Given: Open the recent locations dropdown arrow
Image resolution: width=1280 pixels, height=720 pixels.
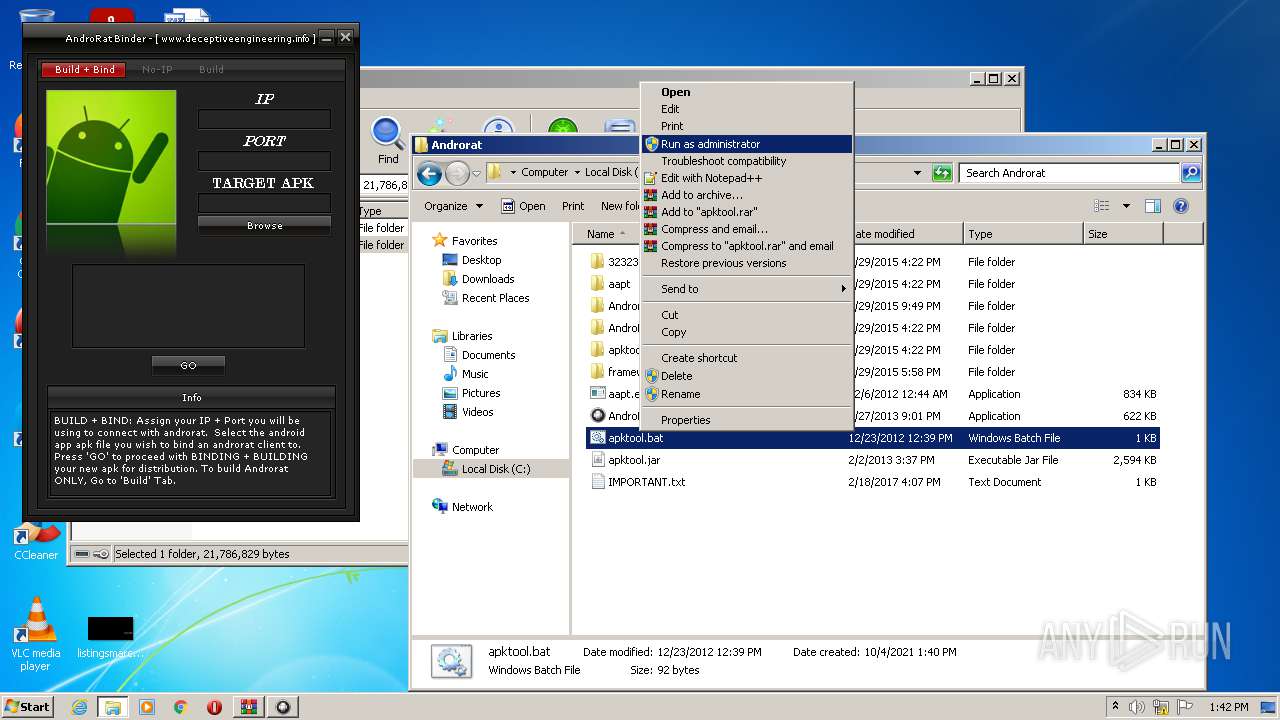Looking at the screenshot, I should click(477, 174).
